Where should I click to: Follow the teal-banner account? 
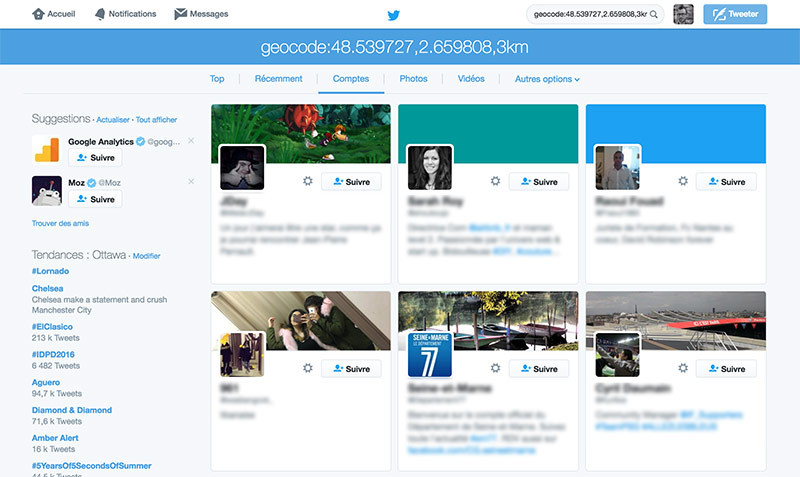point(539,182)
